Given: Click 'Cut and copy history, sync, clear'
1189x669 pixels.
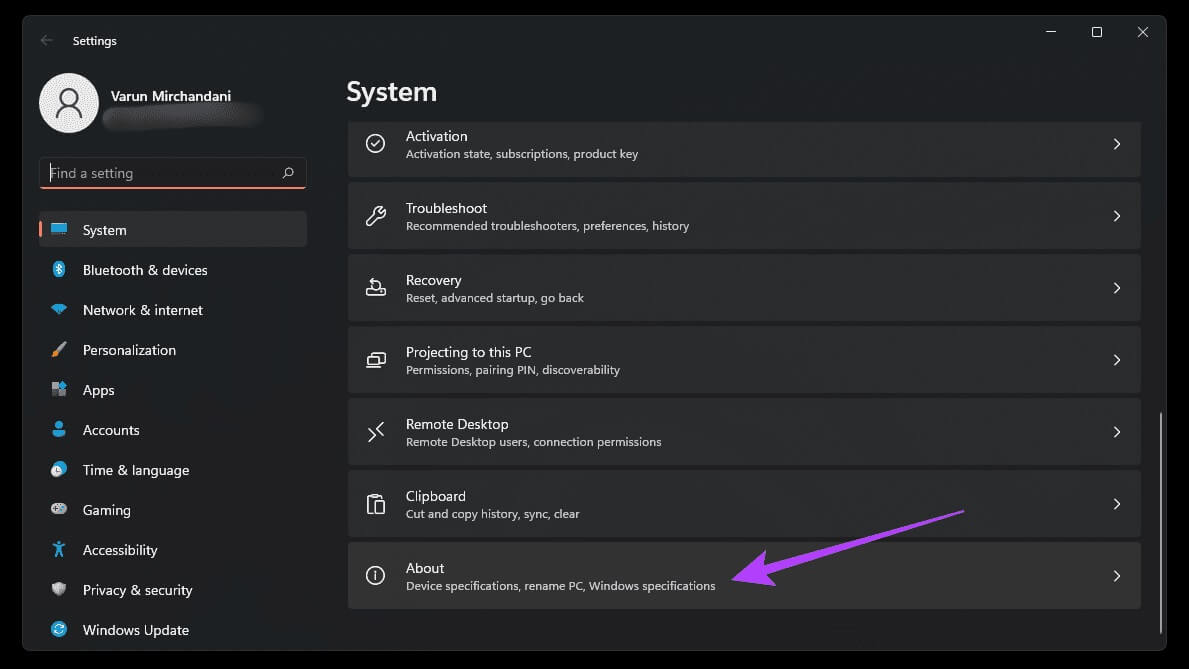Looking at the screenshot, I should 492,514.
